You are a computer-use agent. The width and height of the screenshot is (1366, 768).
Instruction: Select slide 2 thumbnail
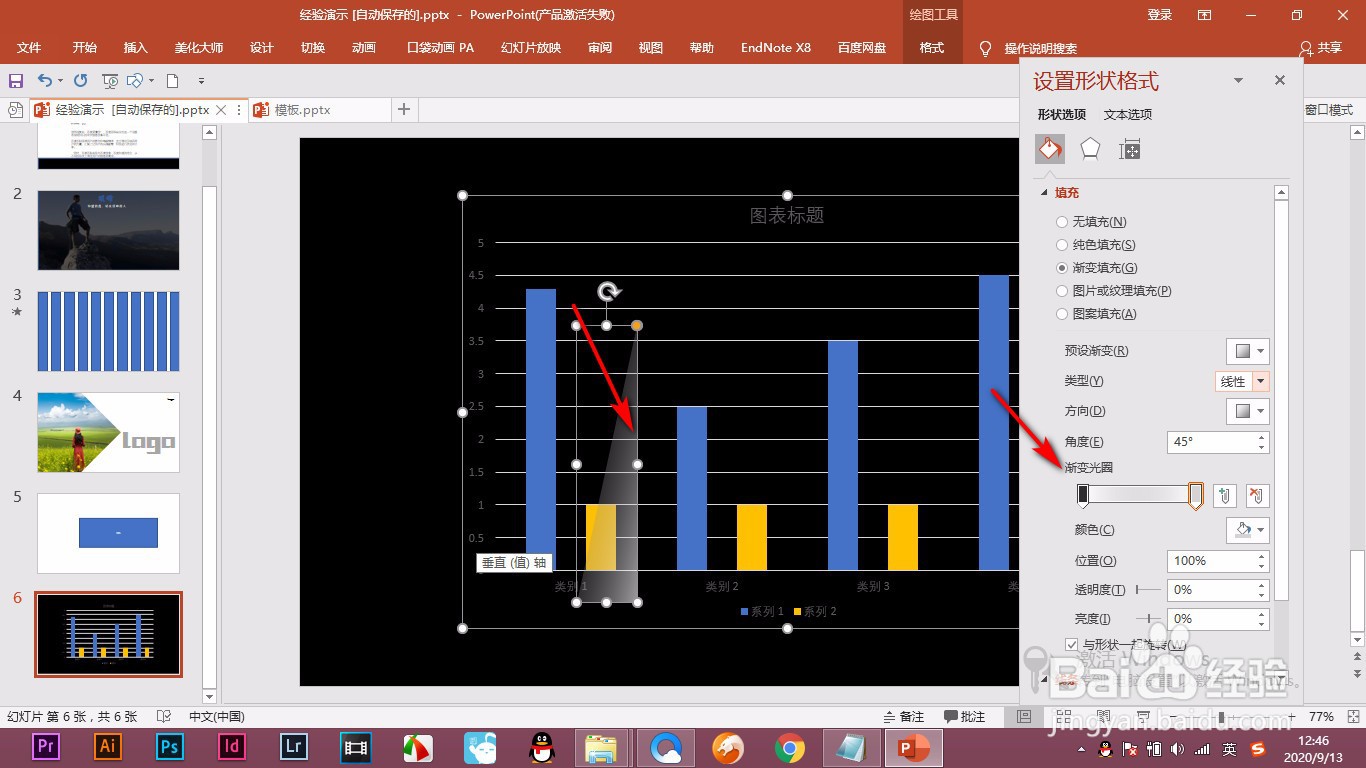pyautogui.click(x=109, y=231)
